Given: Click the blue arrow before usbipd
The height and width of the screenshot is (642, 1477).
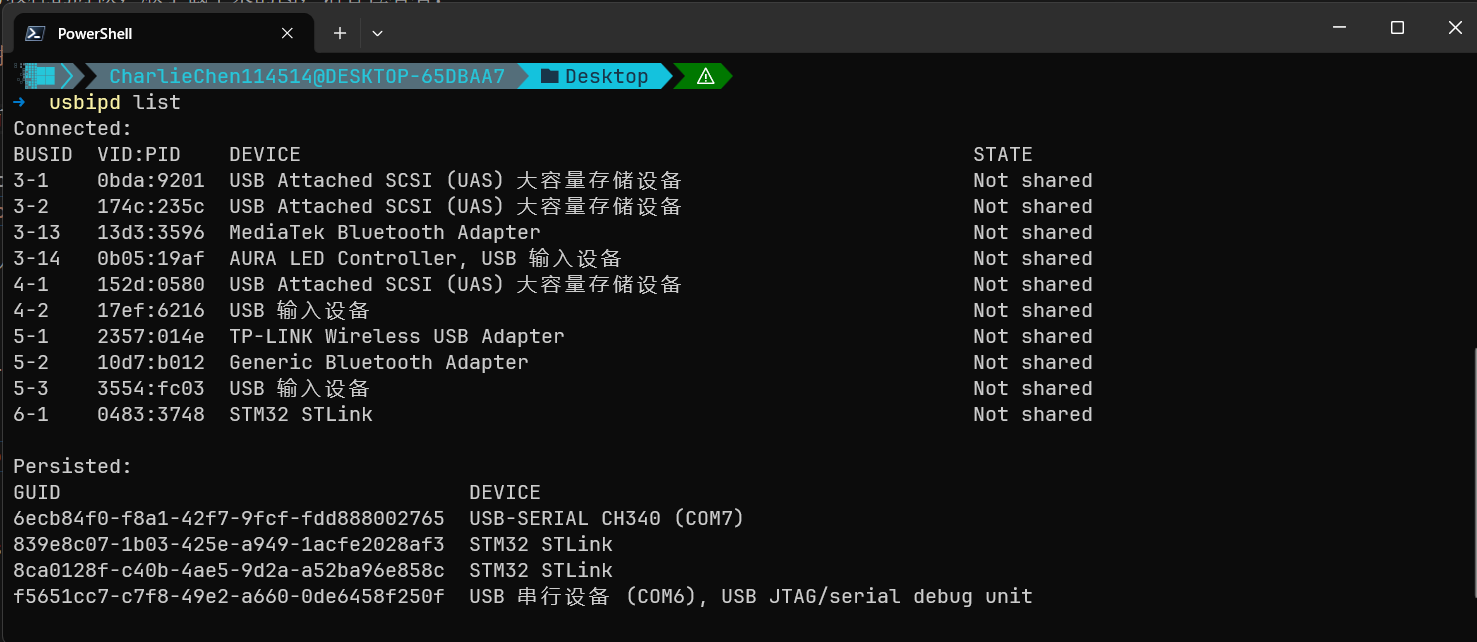Looking at the screenshot, I should [19, 102].
